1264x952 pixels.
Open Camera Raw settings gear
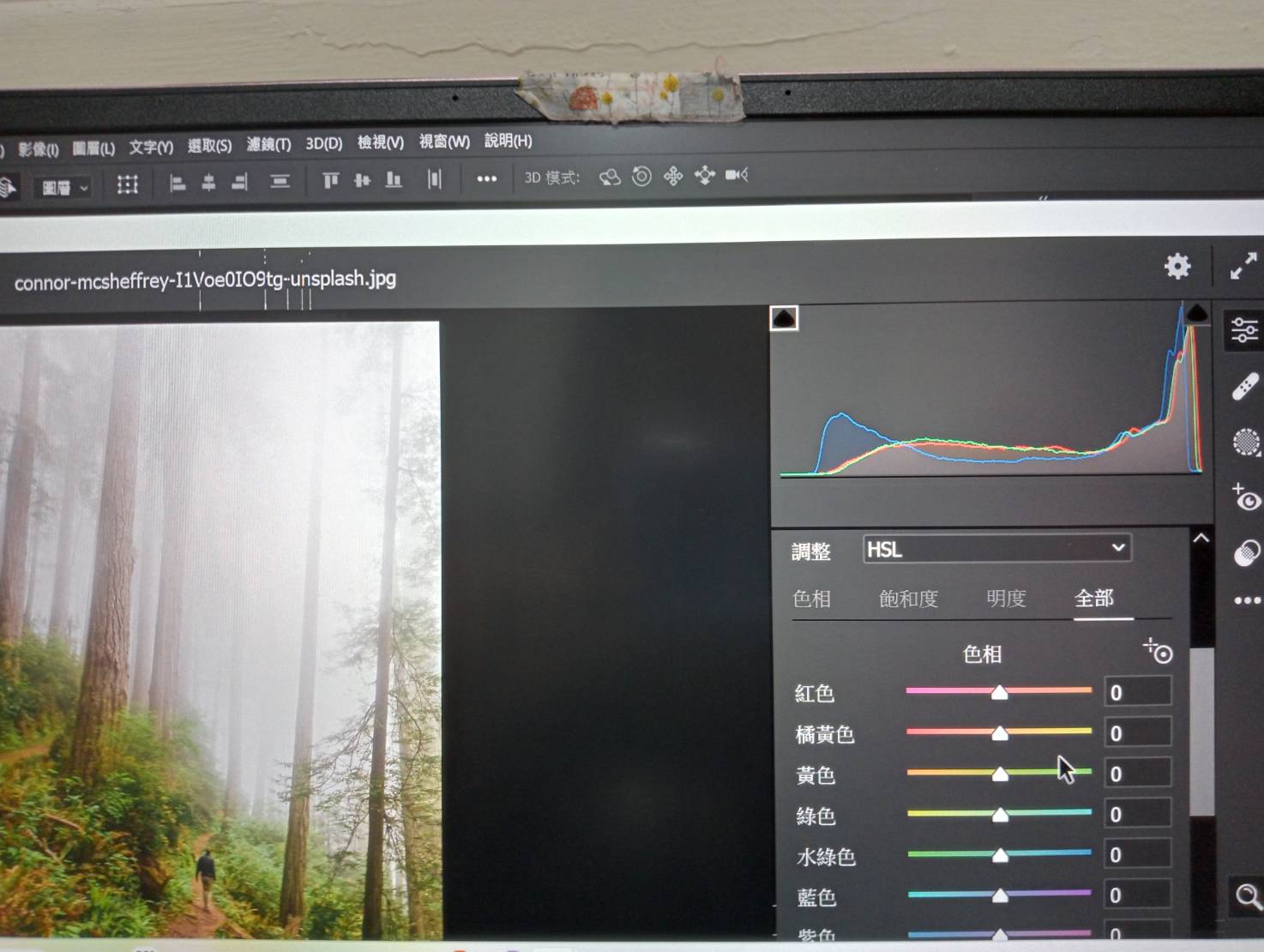click(x=1177, y=266)
